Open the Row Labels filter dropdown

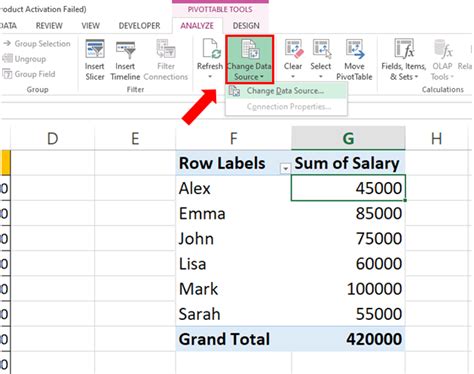tap(285, 169)
